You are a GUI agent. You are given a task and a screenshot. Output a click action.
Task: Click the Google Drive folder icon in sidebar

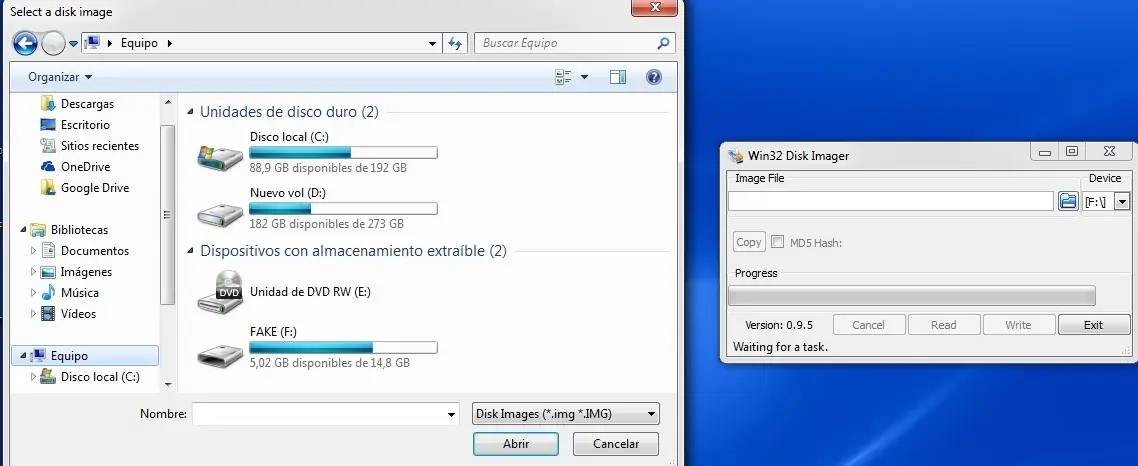(48, 188)
